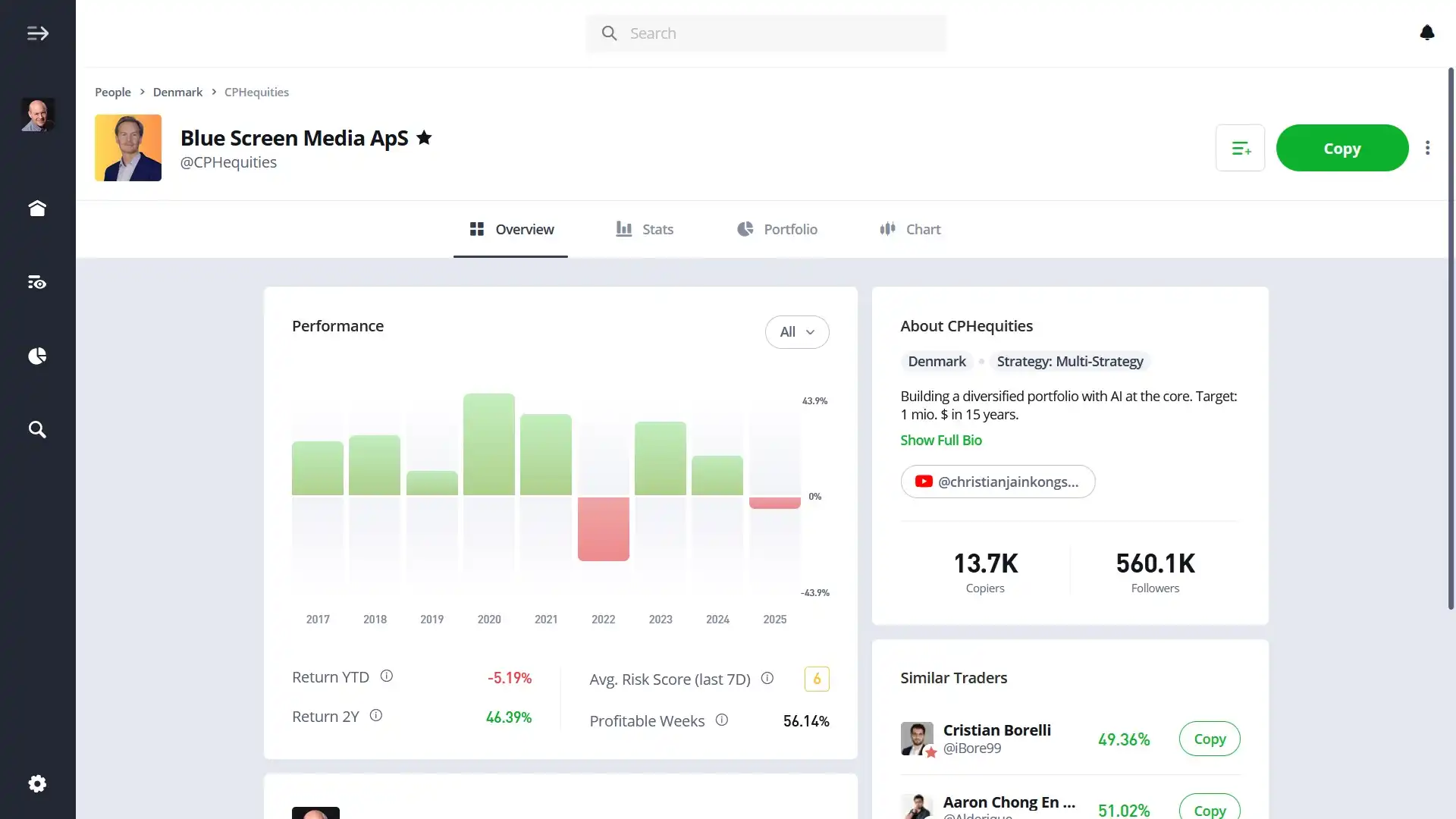Add CPHequities to watchlist
This screenshot has width=1456, height=819.
click(1241, 148)
